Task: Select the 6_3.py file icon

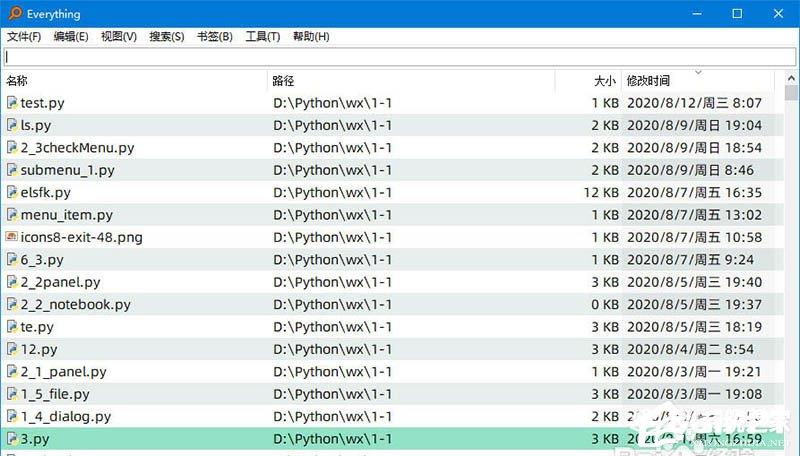Action: click(x=12, y=260)
